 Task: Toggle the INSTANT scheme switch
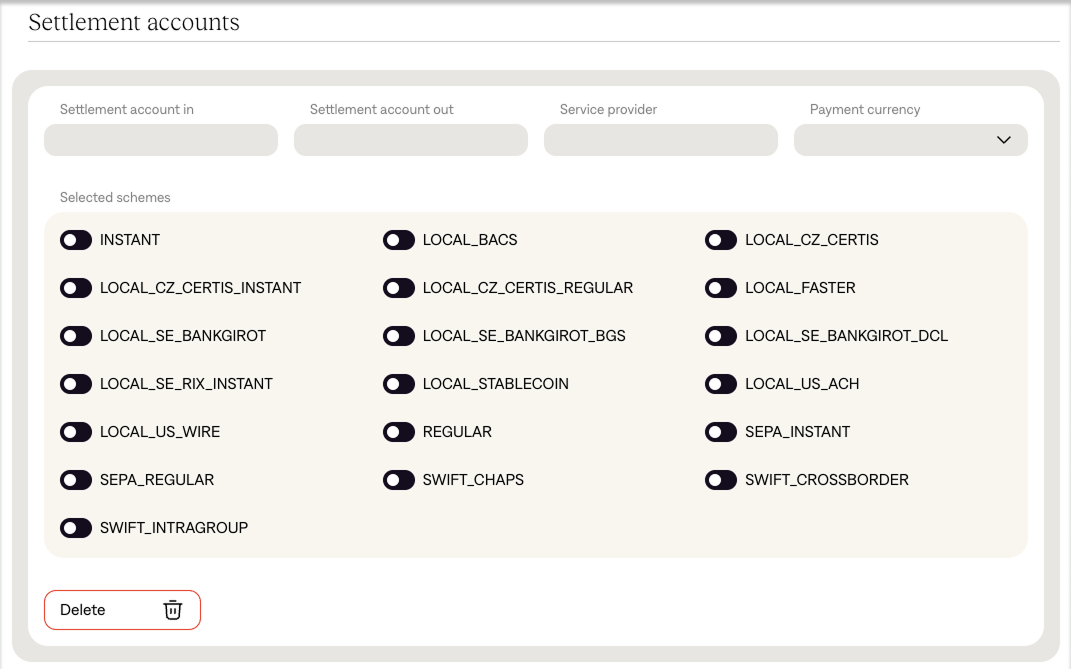coord(76,240)
